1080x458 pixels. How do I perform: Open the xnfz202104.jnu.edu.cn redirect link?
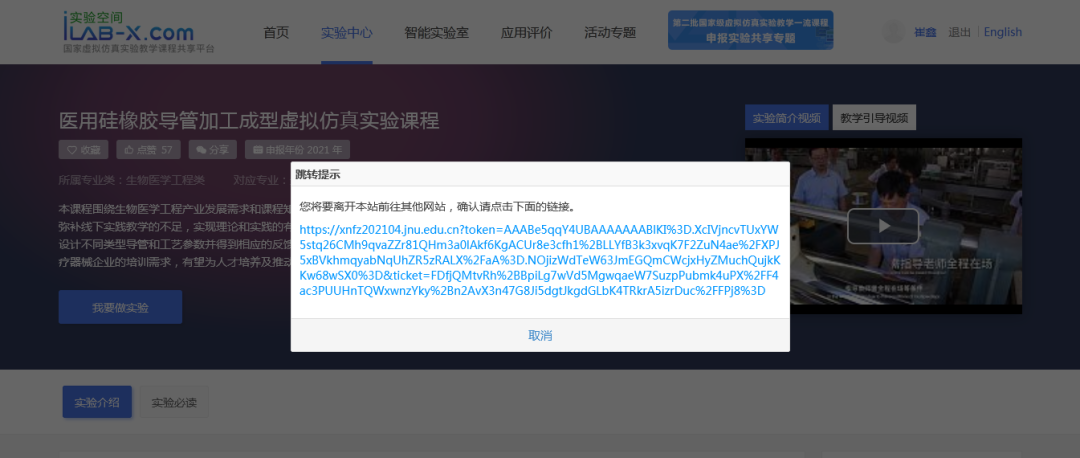540,260
